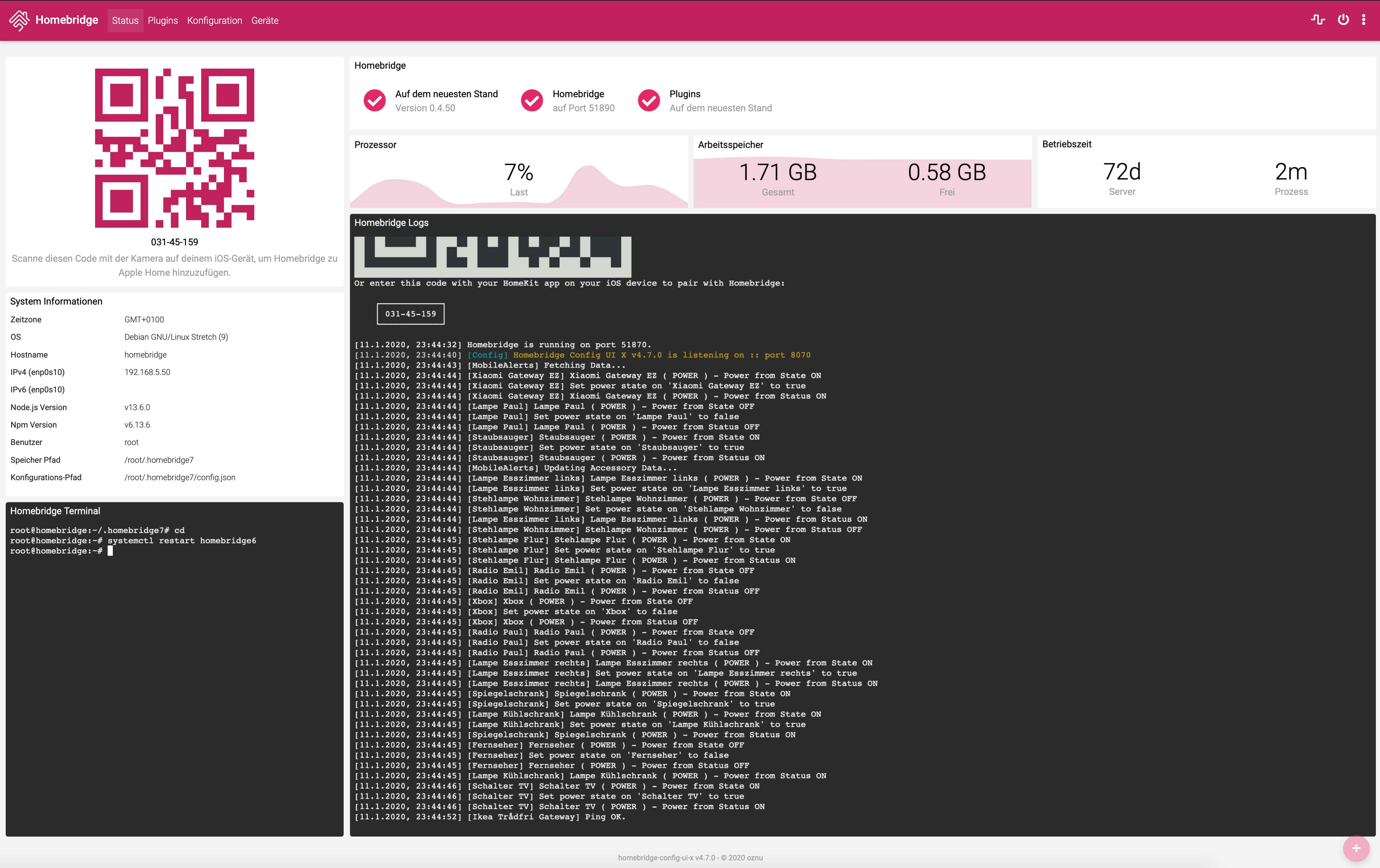
Task: Click the power icon in header
Action: (x=1343, y=20)
